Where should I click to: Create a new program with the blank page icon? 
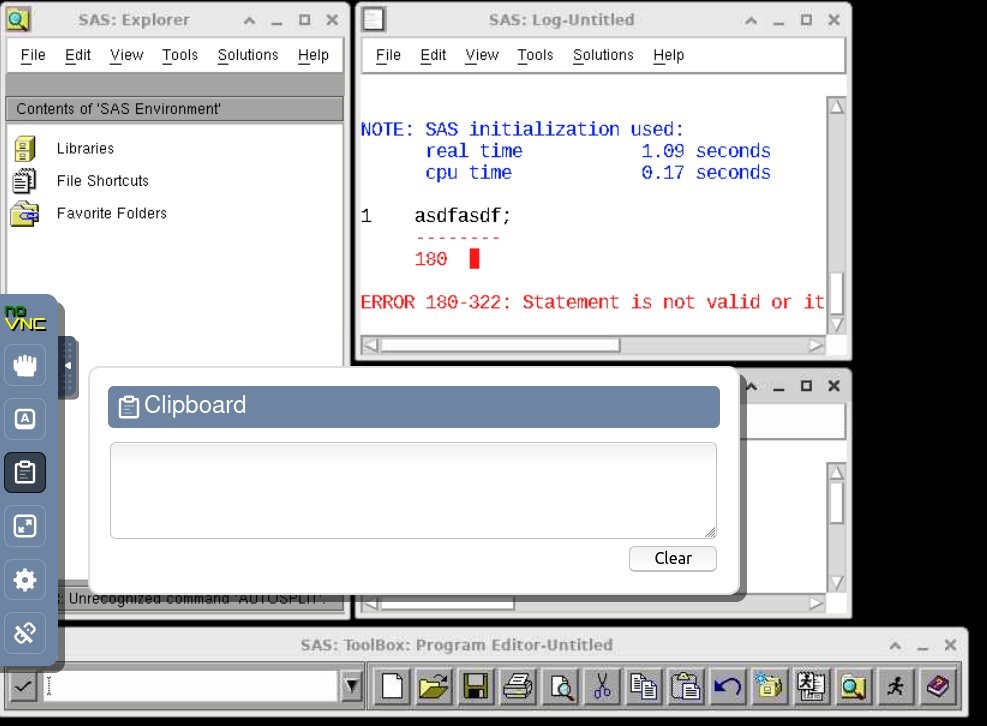click(391, 687)
